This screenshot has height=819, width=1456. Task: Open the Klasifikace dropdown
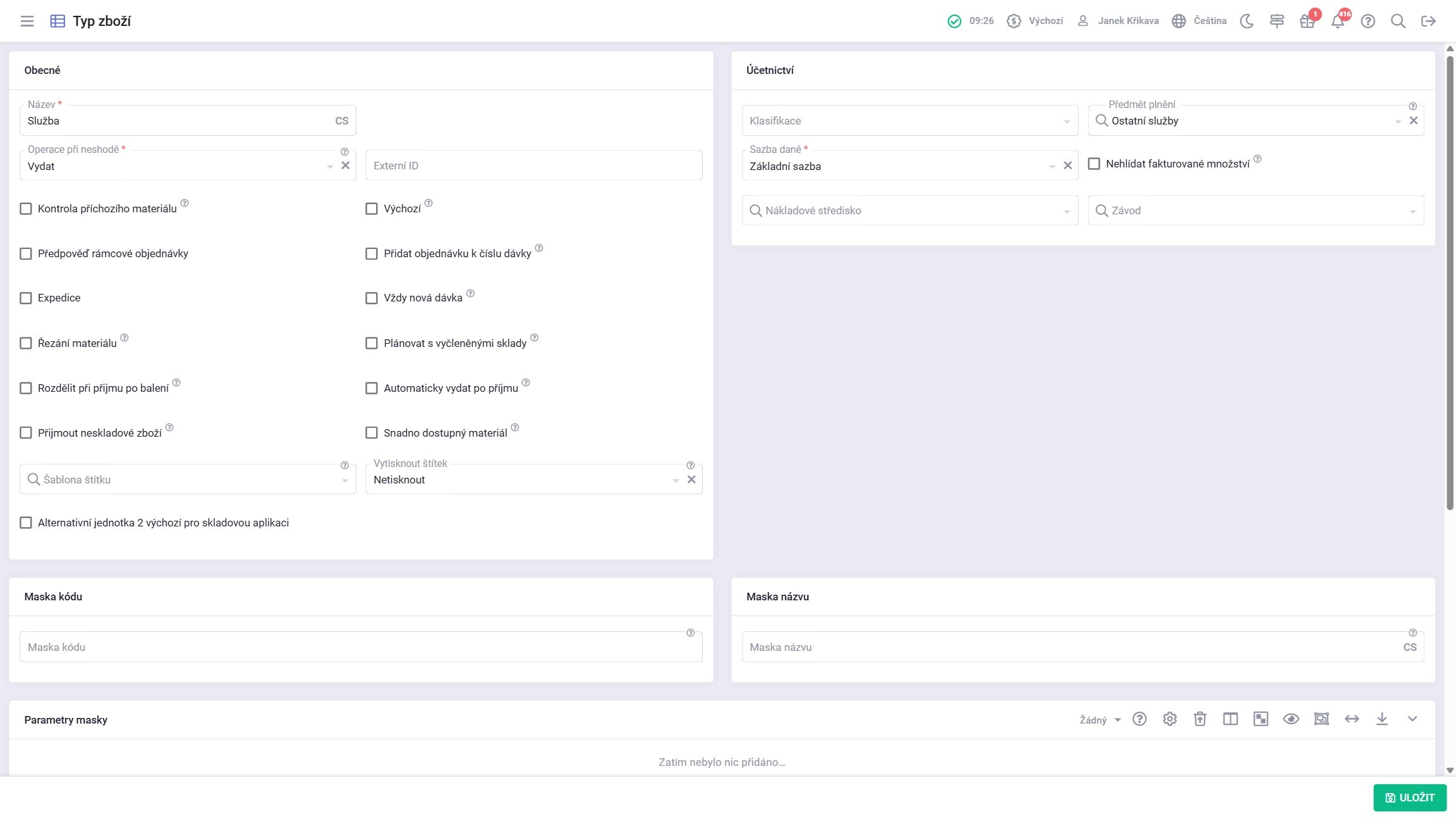pos(910,121)
